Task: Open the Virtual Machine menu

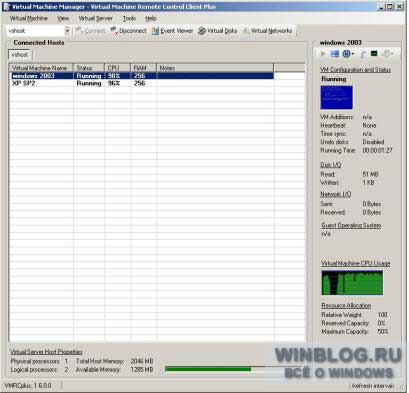Action: (29, 18)
